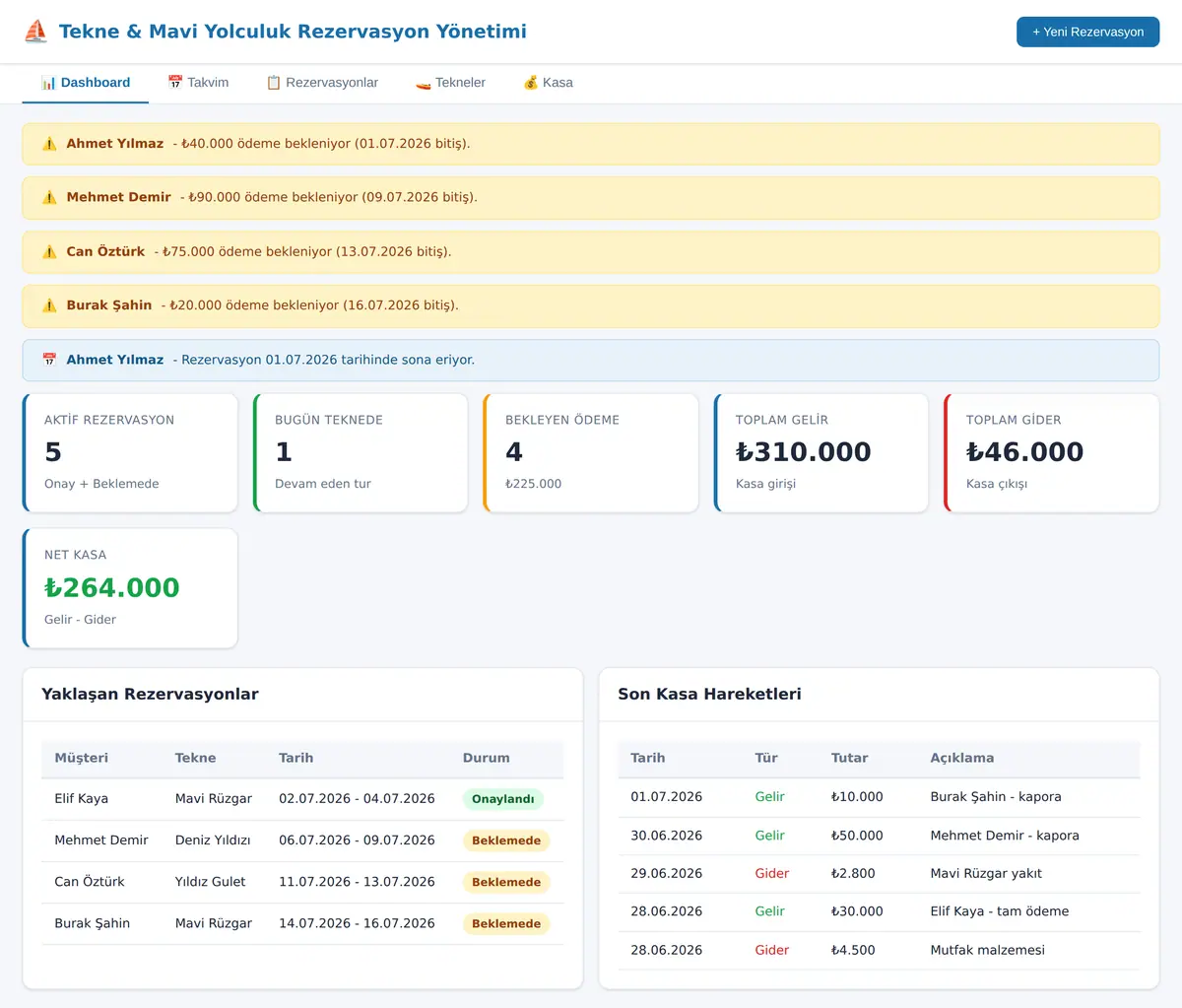Click the calendar icon in the blue expiry alert

(49, 360)
